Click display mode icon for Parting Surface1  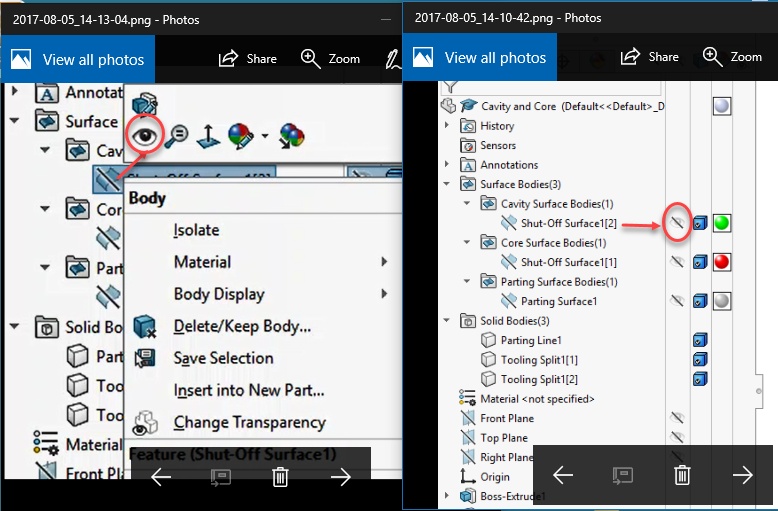[700, 301]
